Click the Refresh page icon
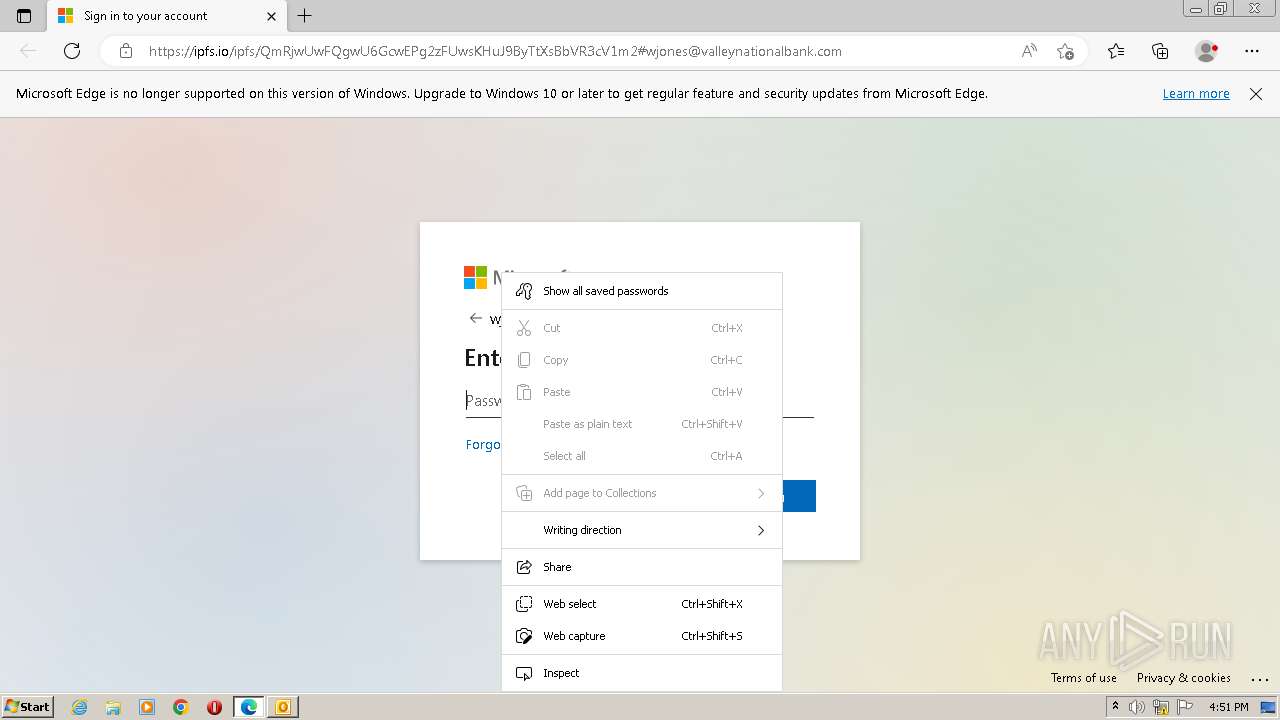1280x720 pixels. click(x=72, y=51)
